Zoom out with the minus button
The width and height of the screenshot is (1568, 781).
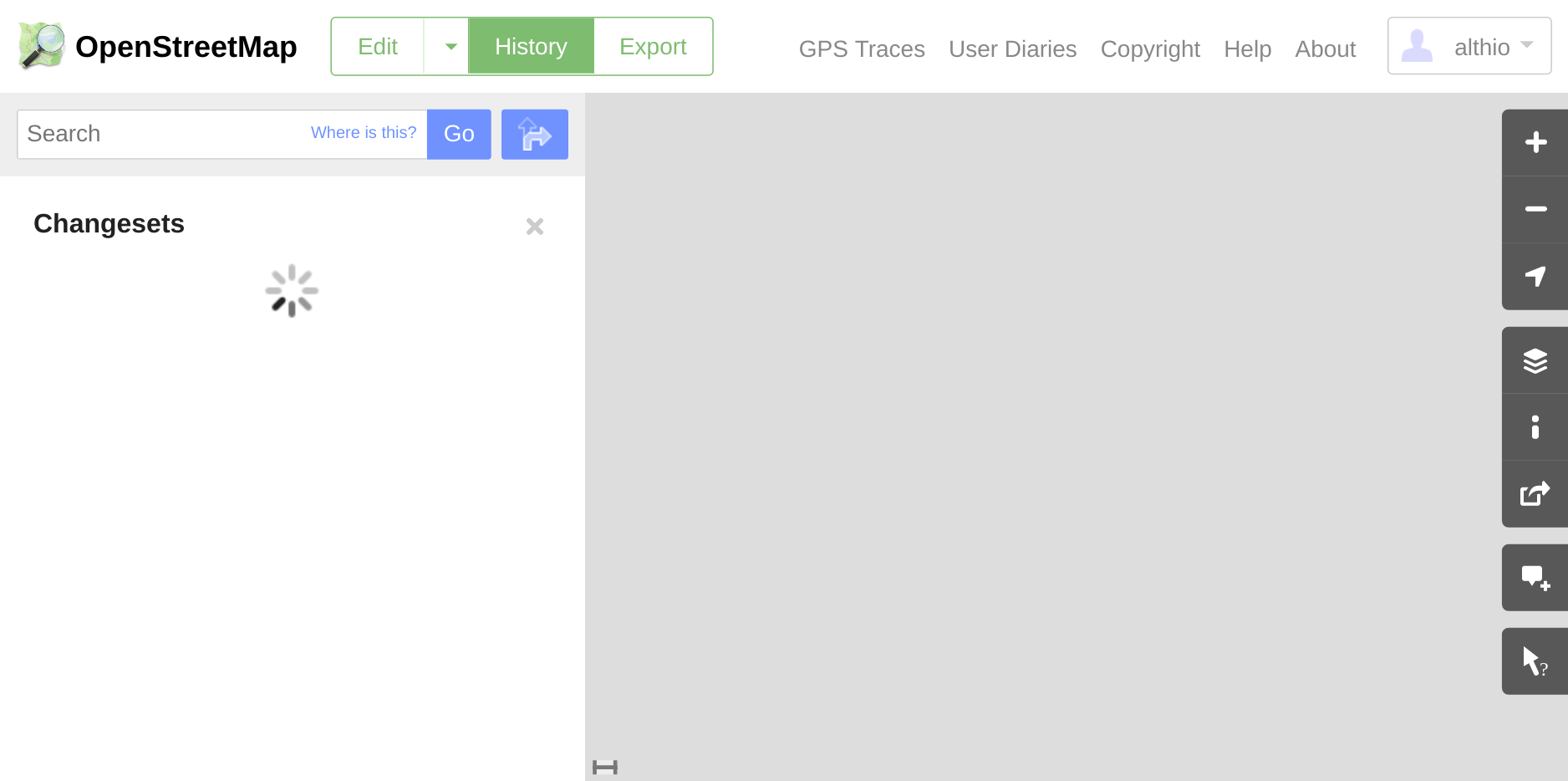pyautogui.click(x=1535, y=209)
